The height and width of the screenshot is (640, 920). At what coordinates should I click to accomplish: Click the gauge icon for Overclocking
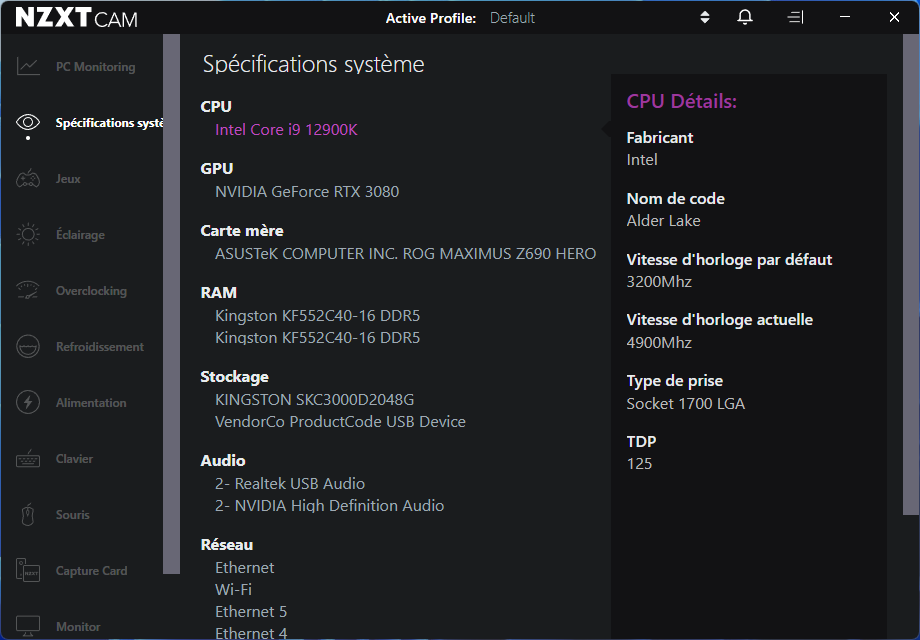[x=28, y=290]
